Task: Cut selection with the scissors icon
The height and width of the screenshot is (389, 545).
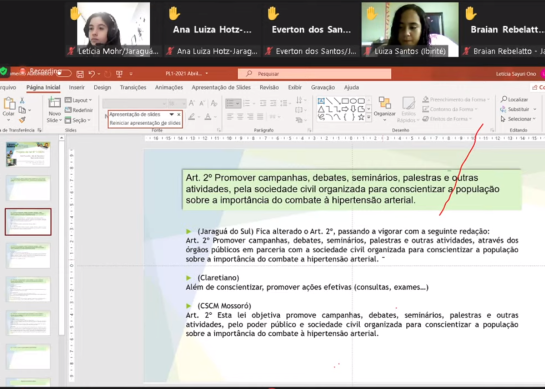Action: (22, 100)
